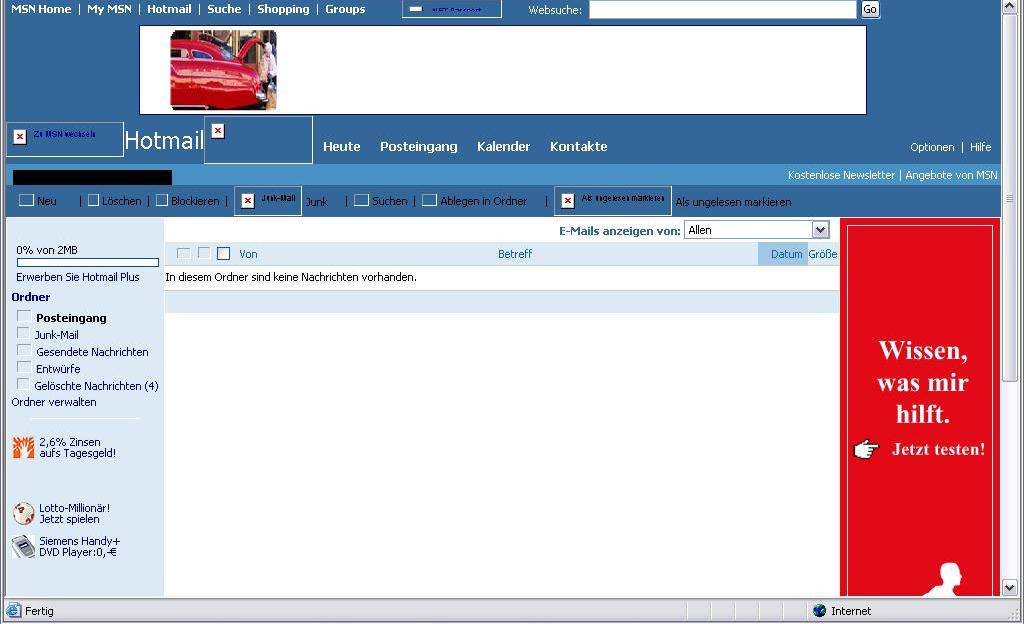This screenshot has width=1024, height=624.
Task: Click the Hotmail logo
Action: coord(164,140)
